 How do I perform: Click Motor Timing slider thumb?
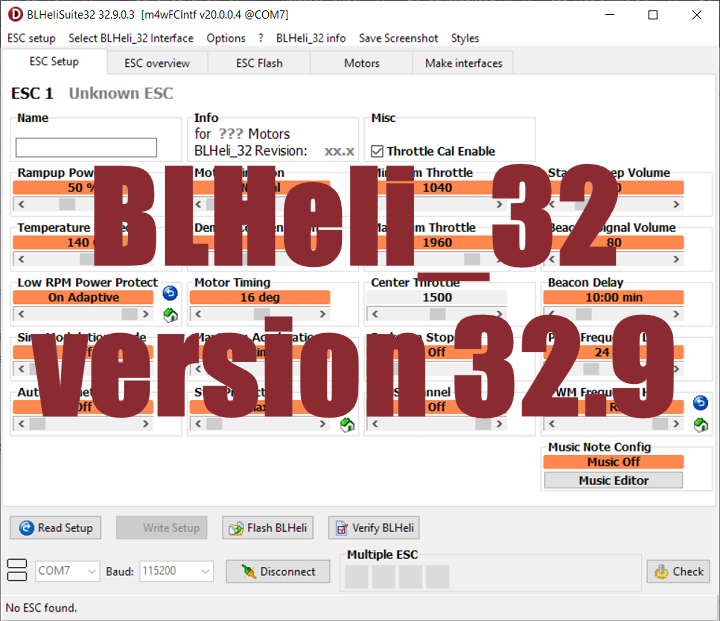(x=262, y=314)
